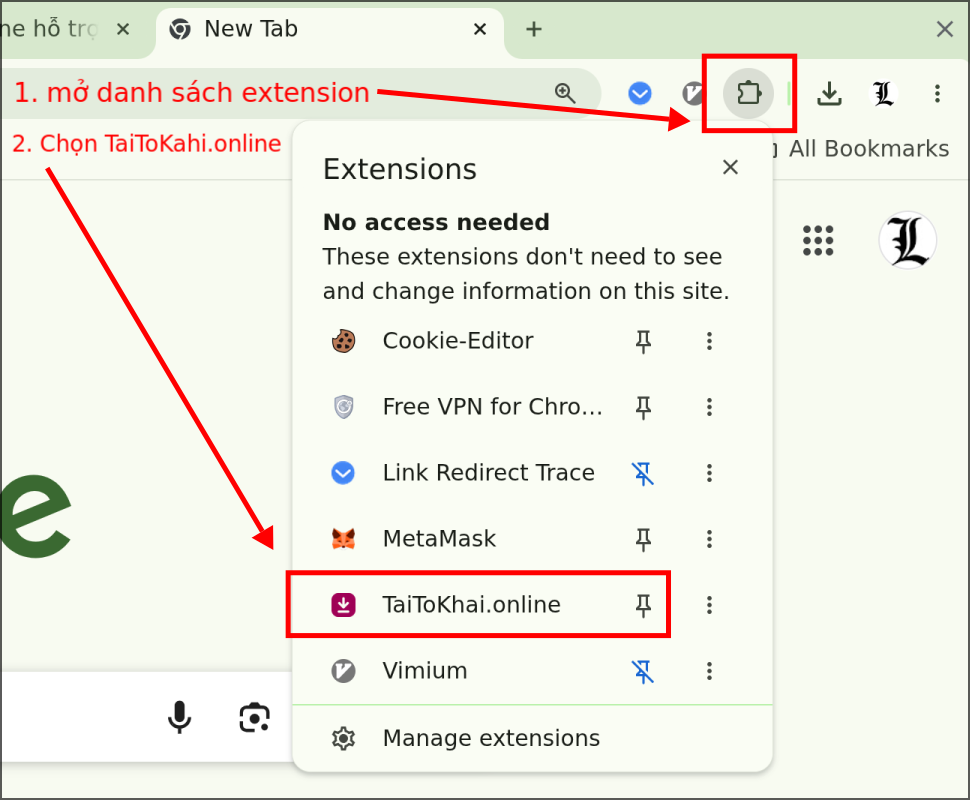This screenshot has width=970, height=800.
Task: Open the Extensions puzzle-piece toolbar button
Action: (749, 93)
